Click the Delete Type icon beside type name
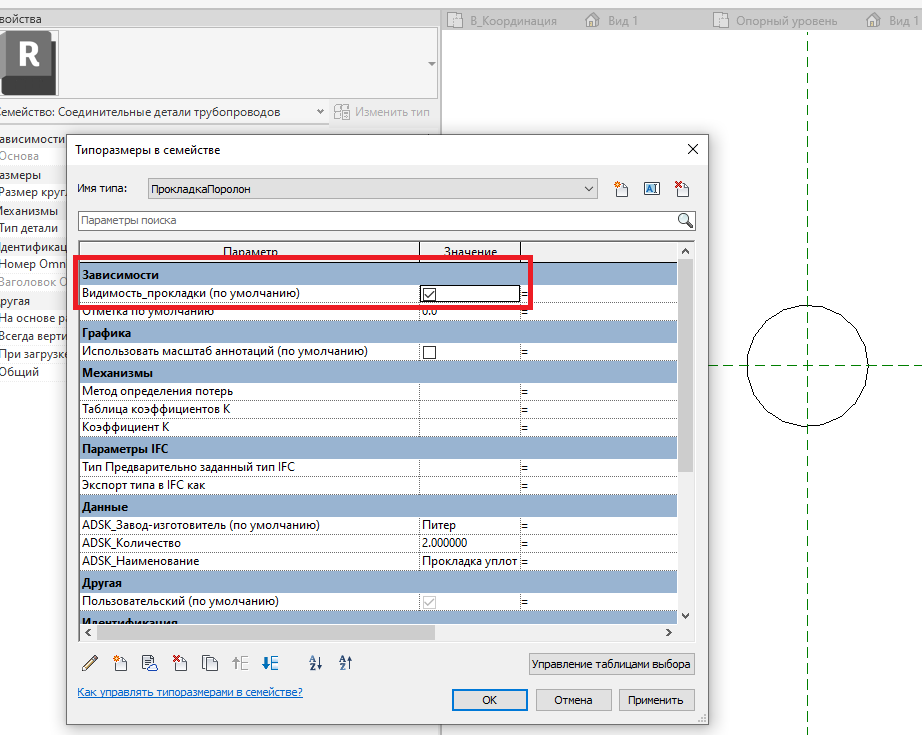 click(683, 188)
